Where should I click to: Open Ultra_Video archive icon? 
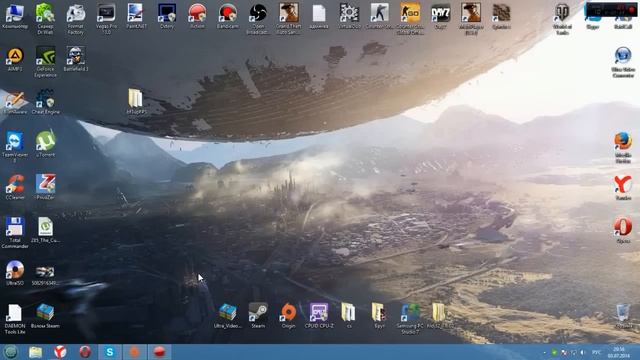click(227, 316)
